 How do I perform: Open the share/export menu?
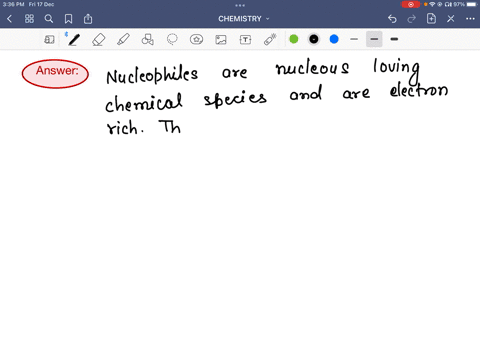click(x=88, y=19)
